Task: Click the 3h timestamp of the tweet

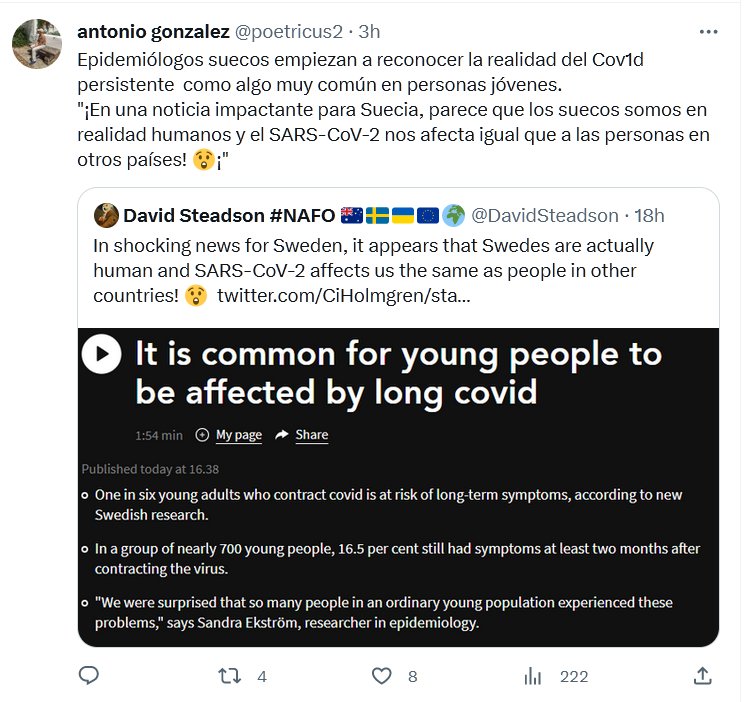Action: (x=372, y=32)
